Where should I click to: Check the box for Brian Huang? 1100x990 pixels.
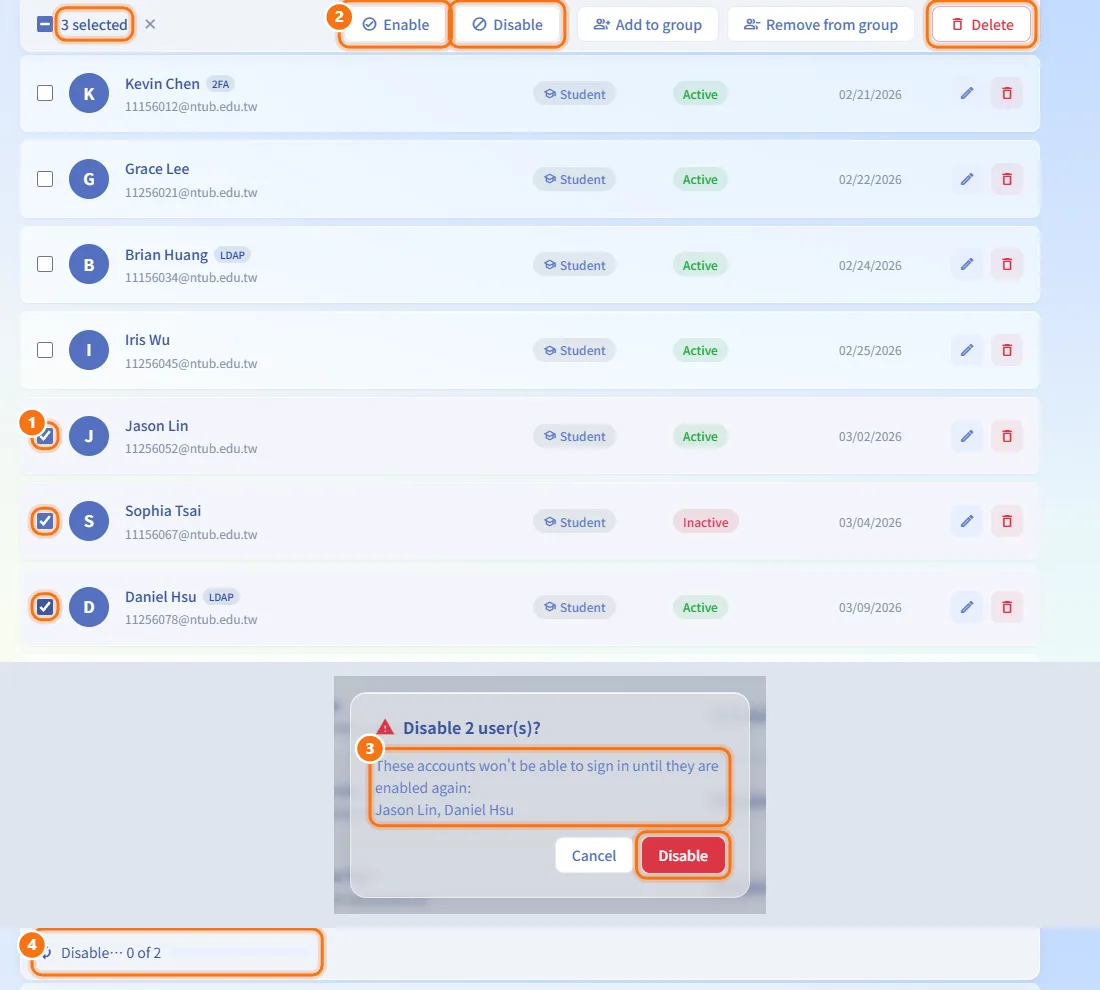pyautogui.click(x=45, y=265)
